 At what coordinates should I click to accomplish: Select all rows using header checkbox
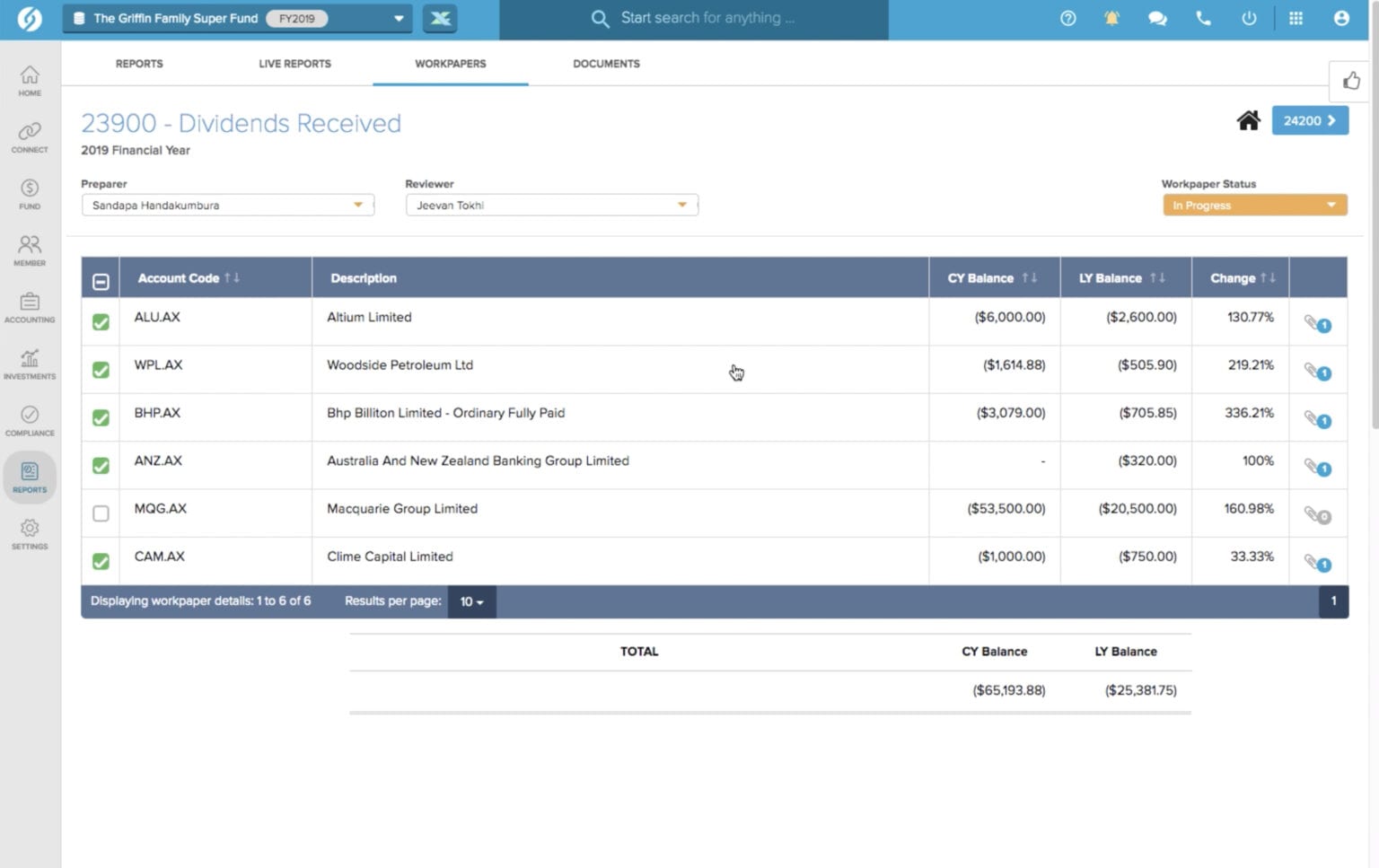tap(101, 281)
